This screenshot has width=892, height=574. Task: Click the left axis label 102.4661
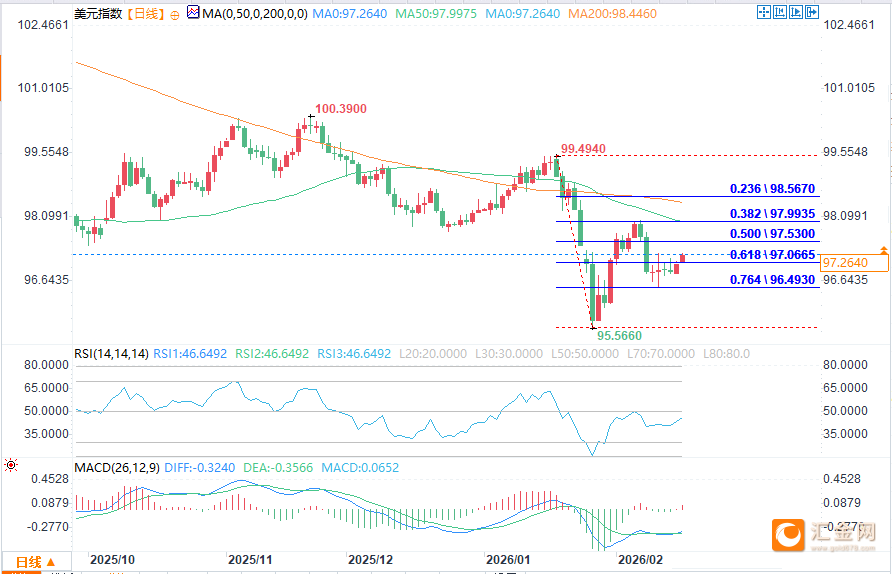43,24
